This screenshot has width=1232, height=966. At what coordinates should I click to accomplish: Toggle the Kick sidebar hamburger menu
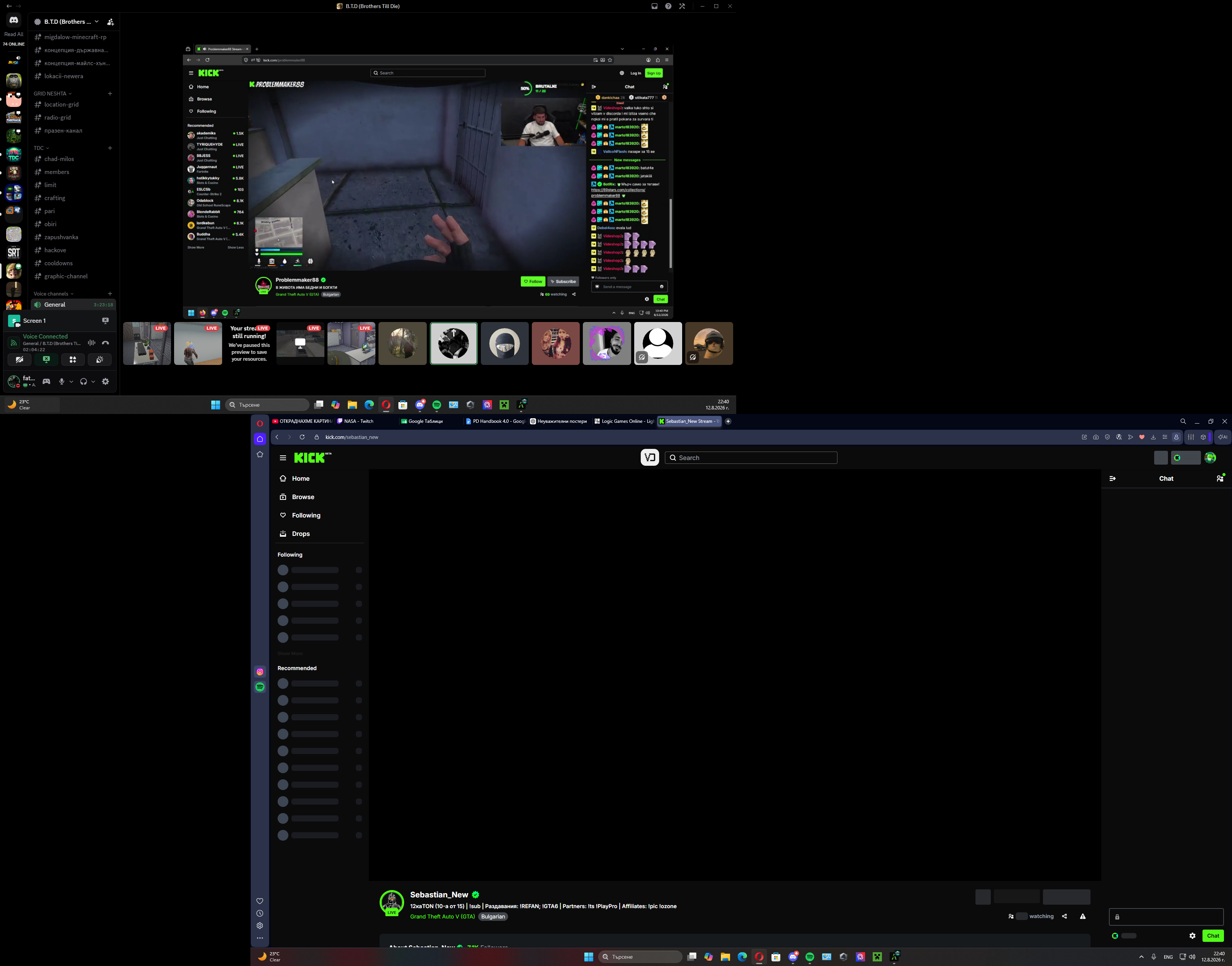click(283, 458)
